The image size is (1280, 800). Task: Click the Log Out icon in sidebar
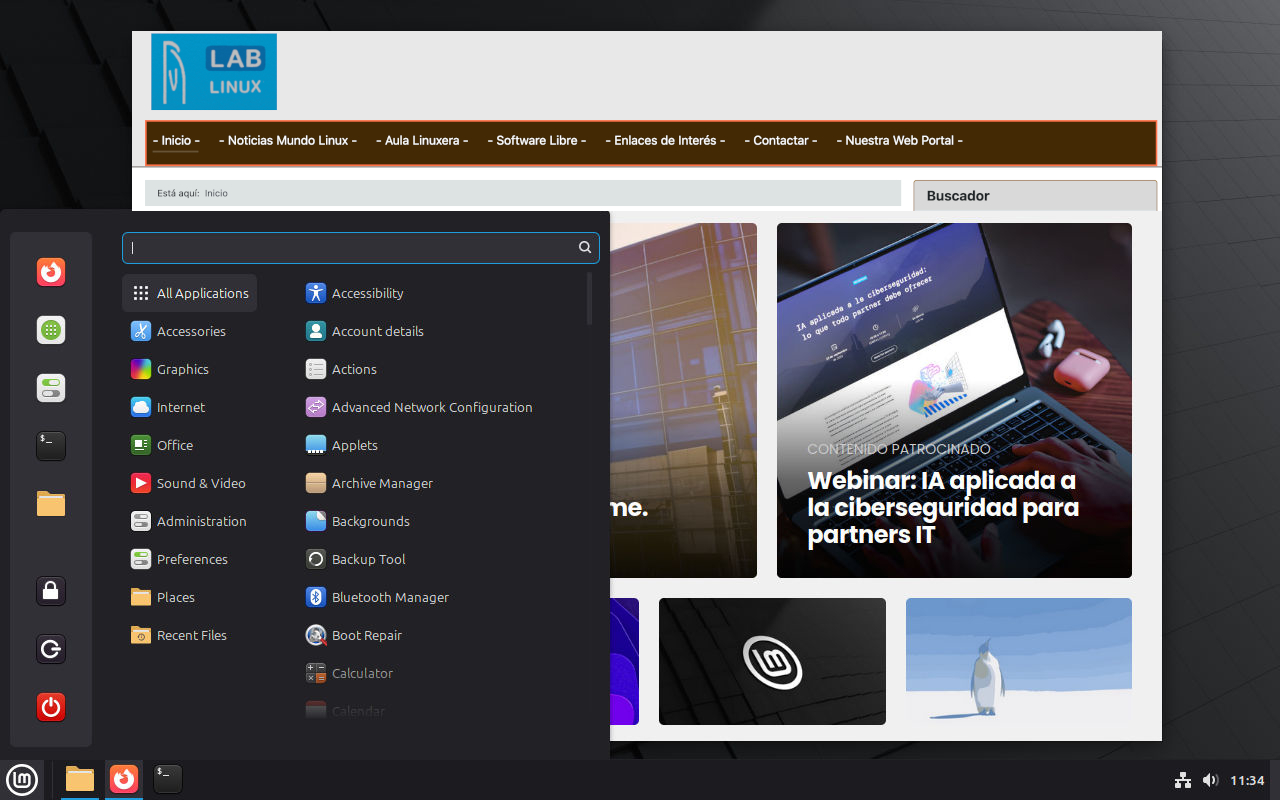(51, 650)
